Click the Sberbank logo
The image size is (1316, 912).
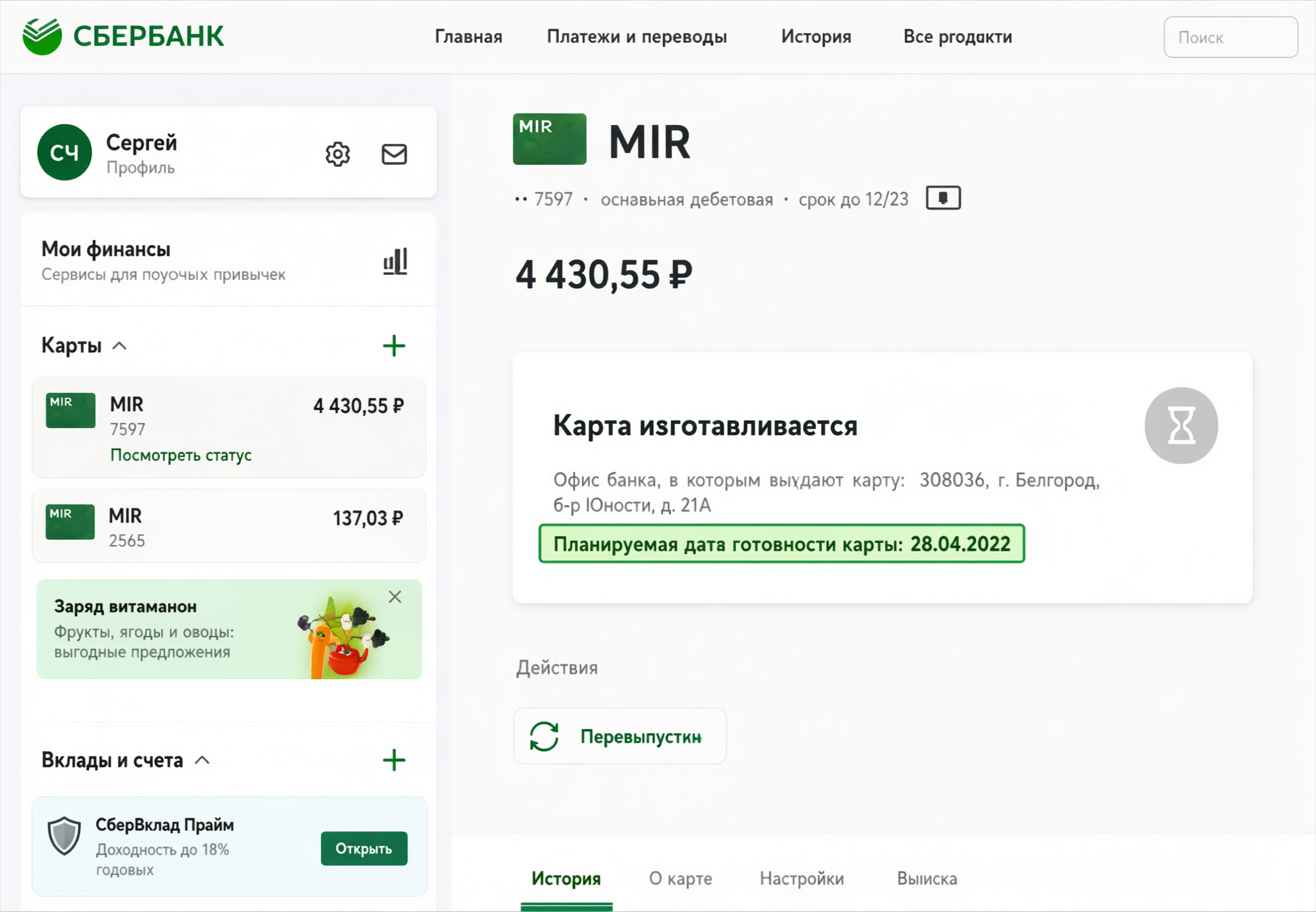tap(123, 36)
